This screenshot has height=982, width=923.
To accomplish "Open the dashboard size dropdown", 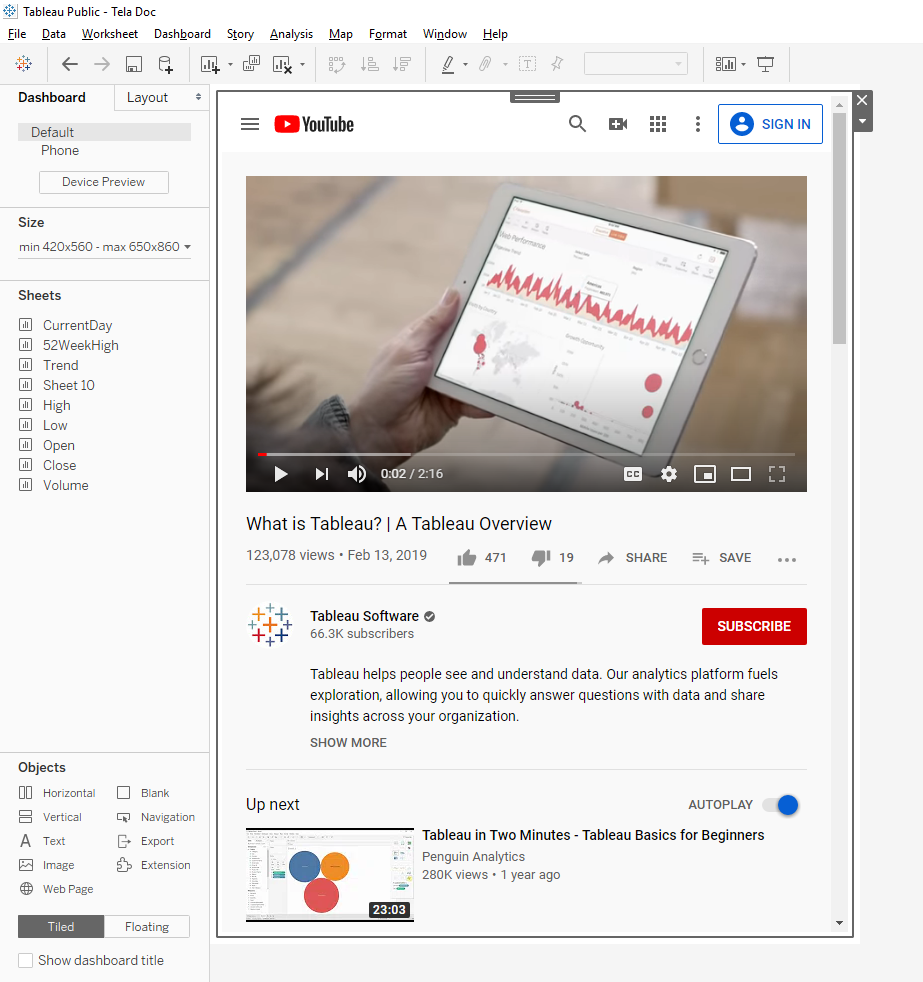I will tap(105, 247).
